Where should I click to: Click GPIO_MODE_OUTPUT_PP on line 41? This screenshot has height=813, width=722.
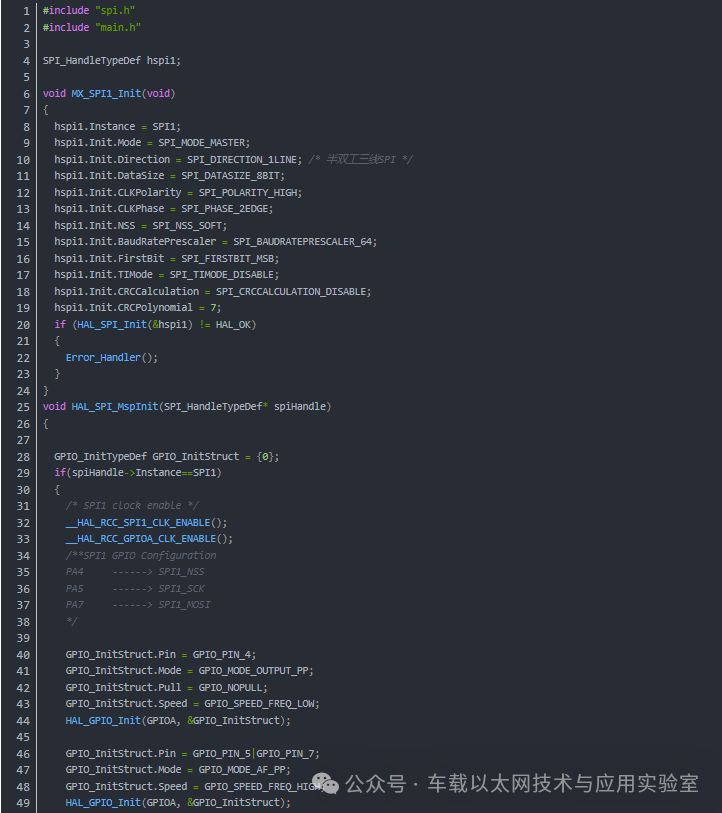pos(253,671)
